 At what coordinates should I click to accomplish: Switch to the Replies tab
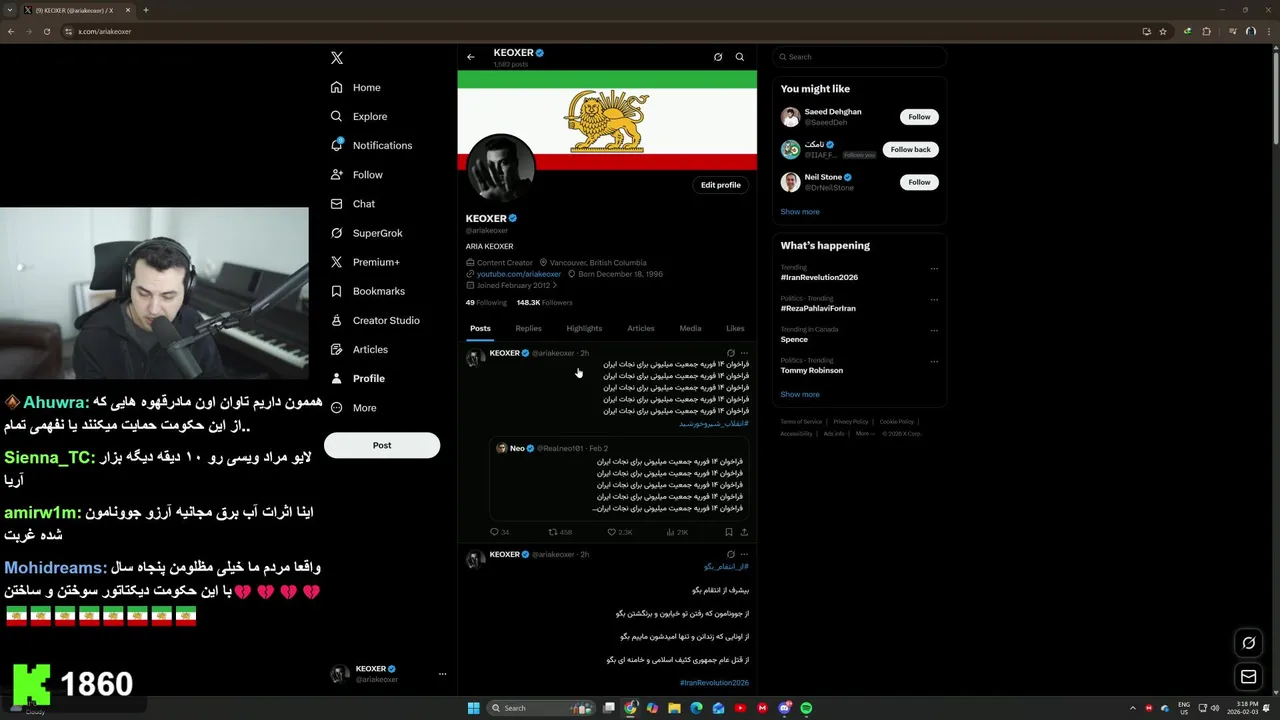pyautogui.click(x=528, y=328)
